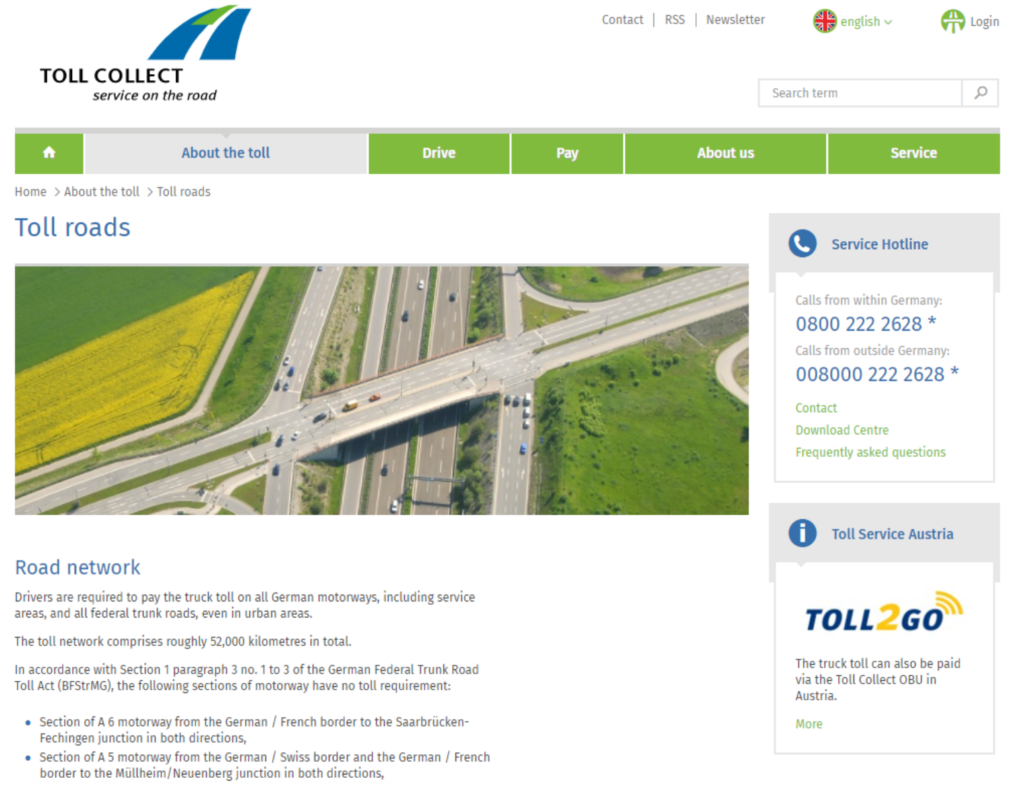Click the home icon in navigation bar
Viewport: 1024px width, 796px height.
pyautogui.click(x=49, y=153)
